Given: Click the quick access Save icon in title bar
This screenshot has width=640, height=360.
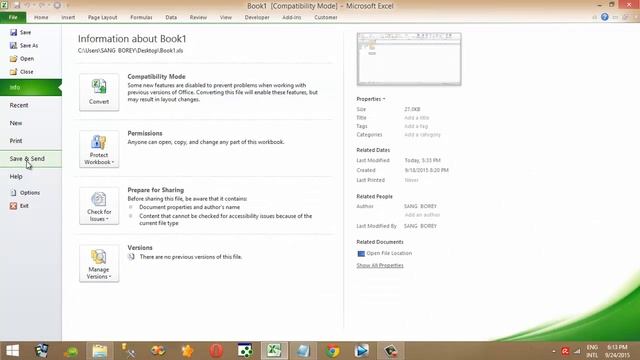Looking at the screenshot, I should (x=17, y=5).
